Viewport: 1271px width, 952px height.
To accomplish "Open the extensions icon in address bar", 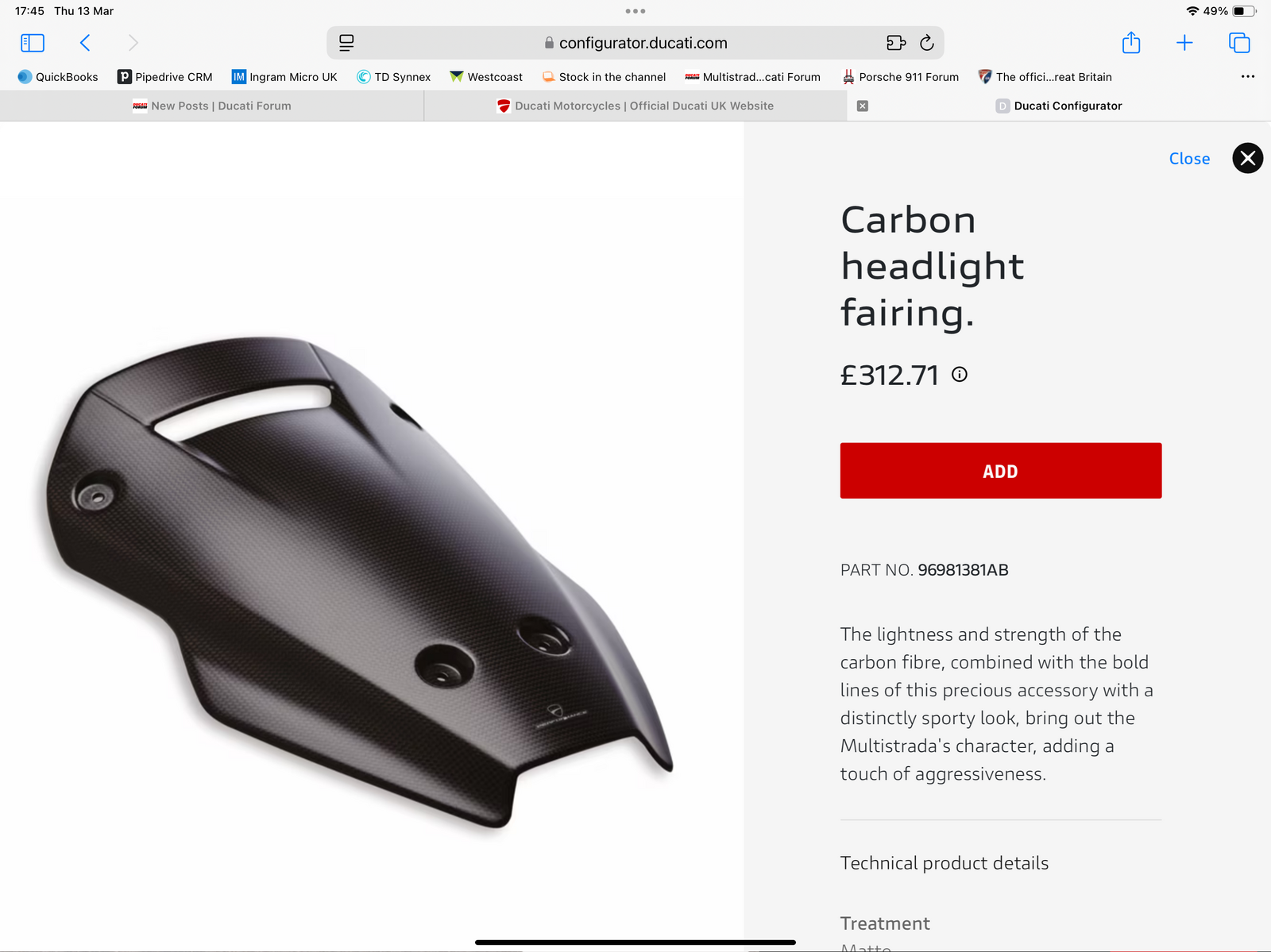I will click(896, 43).
